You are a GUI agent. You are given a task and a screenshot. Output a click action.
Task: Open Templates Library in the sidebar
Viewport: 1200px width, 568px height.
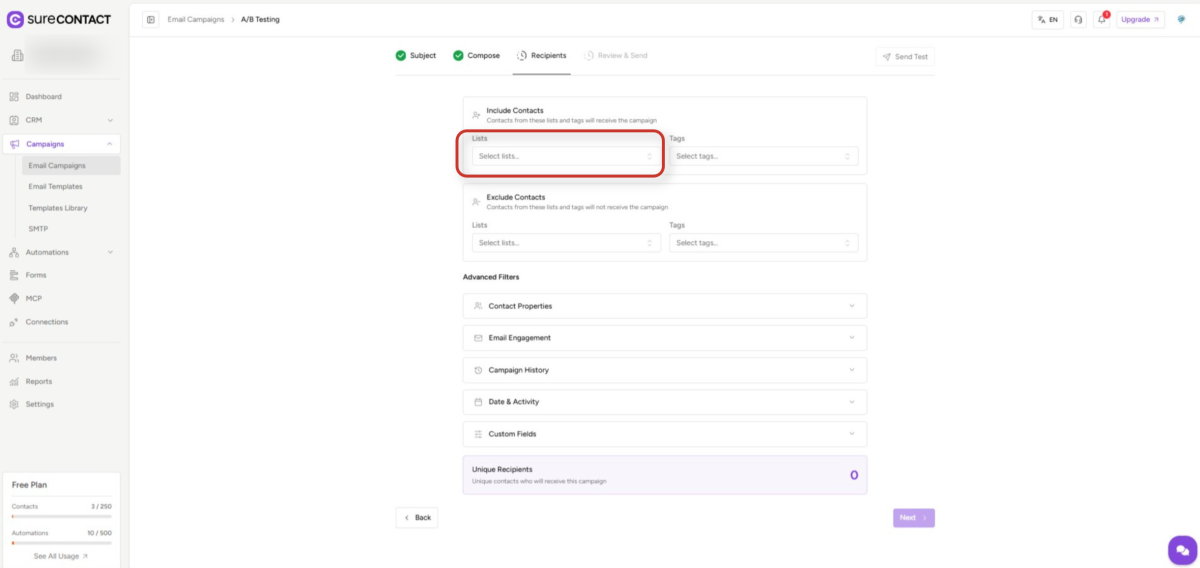coord(58,208)
